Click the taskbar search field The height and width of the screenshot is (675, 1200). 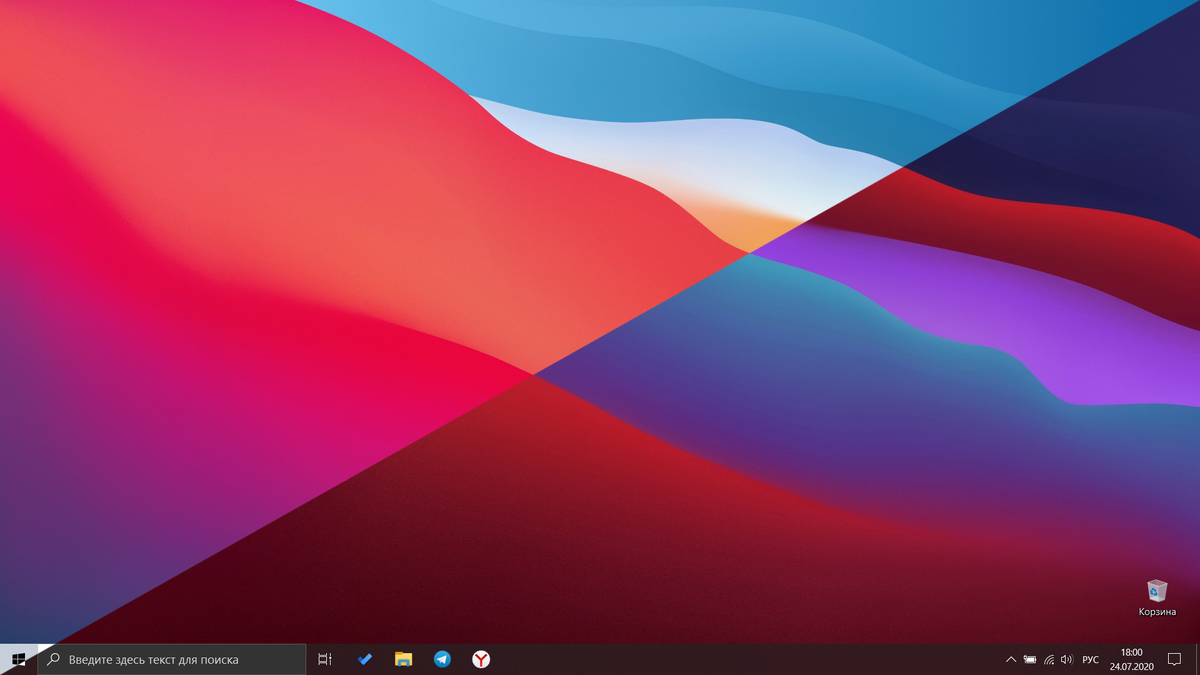(x=172, y=659)
